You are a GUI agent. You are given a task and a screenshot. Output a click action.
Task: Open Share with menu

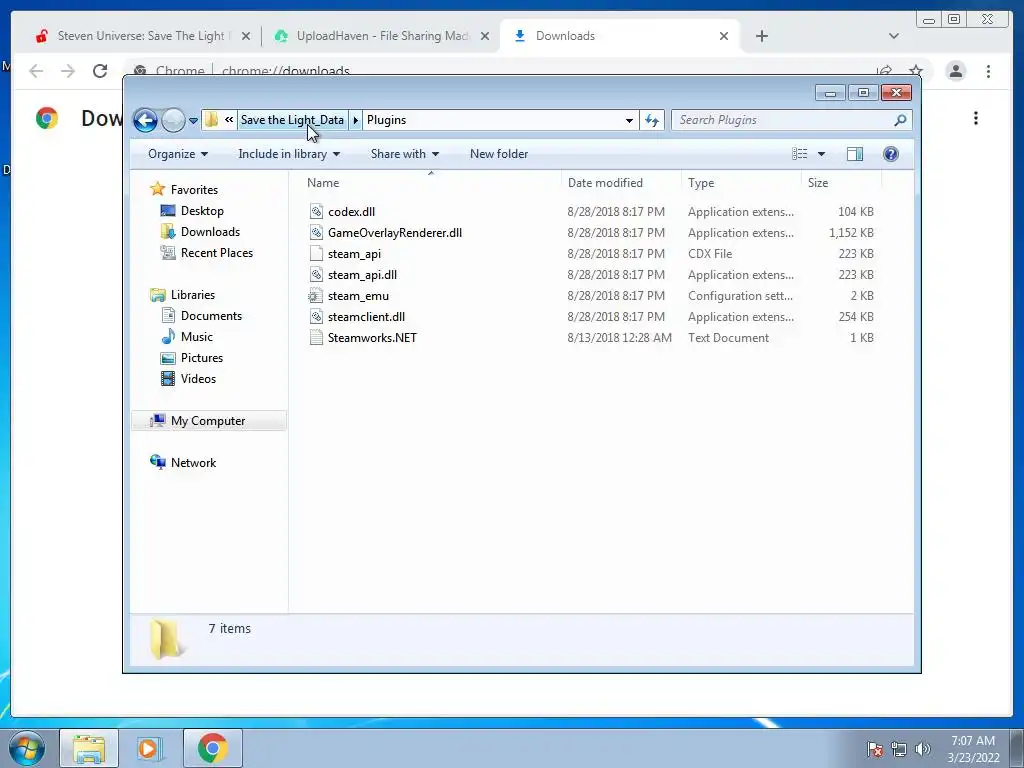point(405,154)
